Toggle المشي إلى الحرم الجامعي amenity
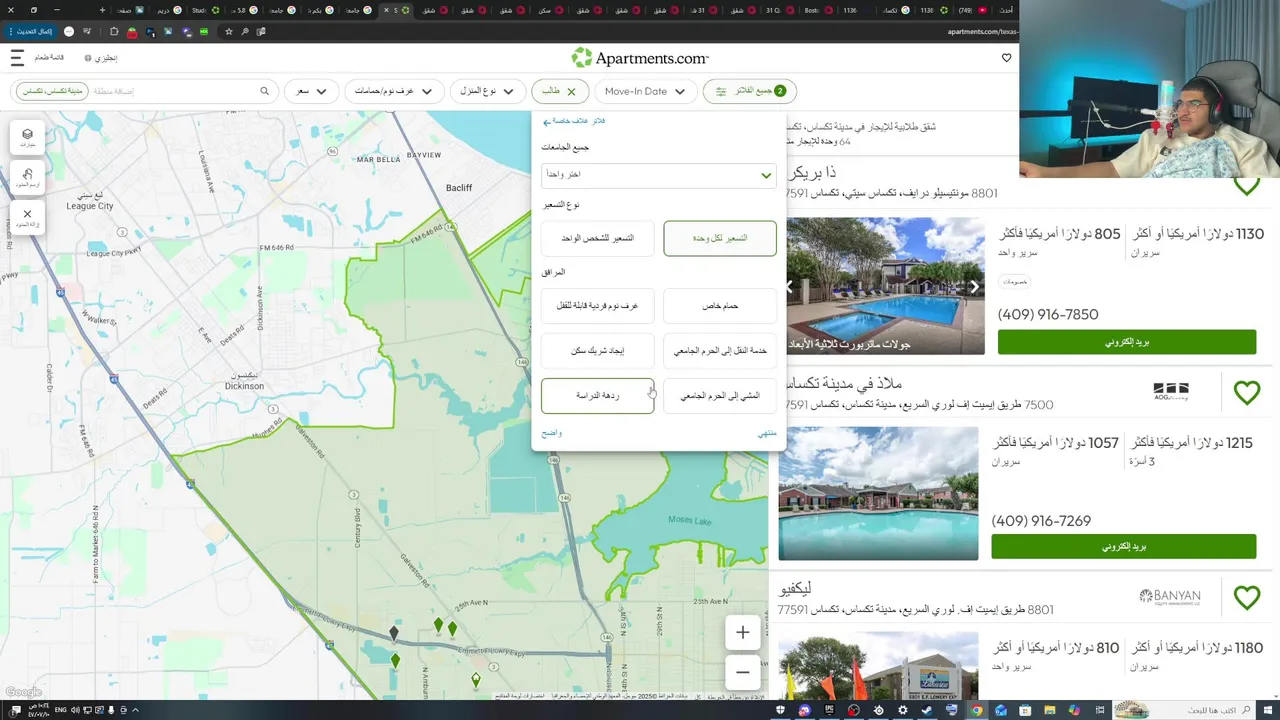The height and width of the screenshot is (720, 1280). pos(720,396)
